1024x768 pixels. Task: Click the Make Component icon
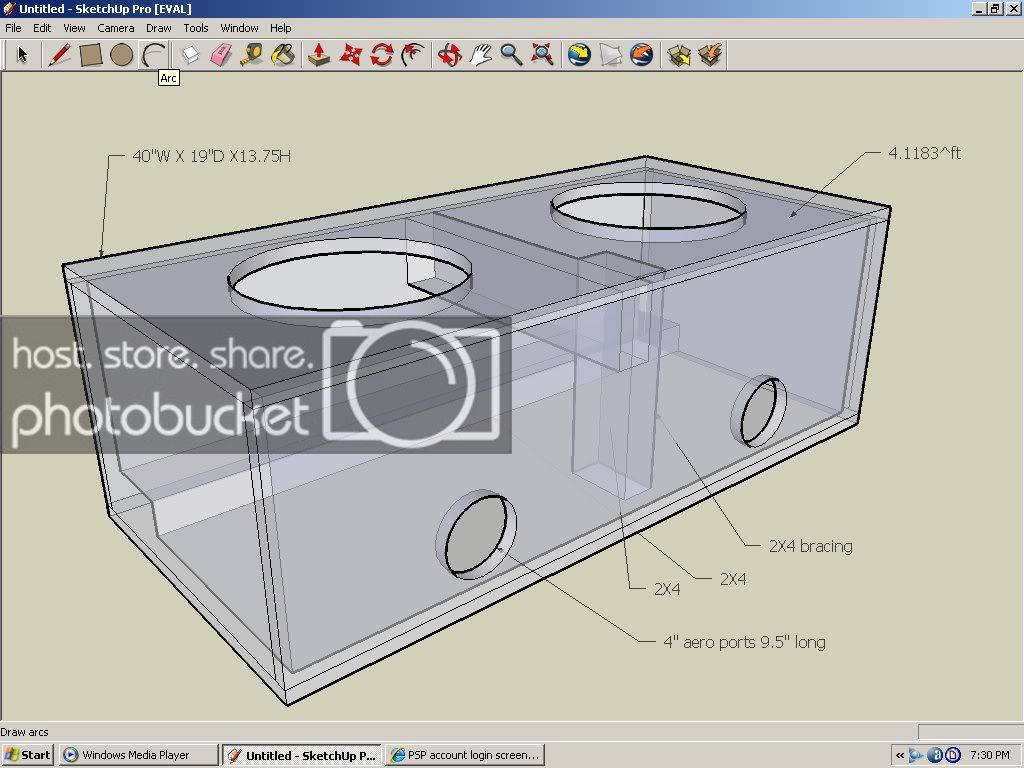pos(189,54)
